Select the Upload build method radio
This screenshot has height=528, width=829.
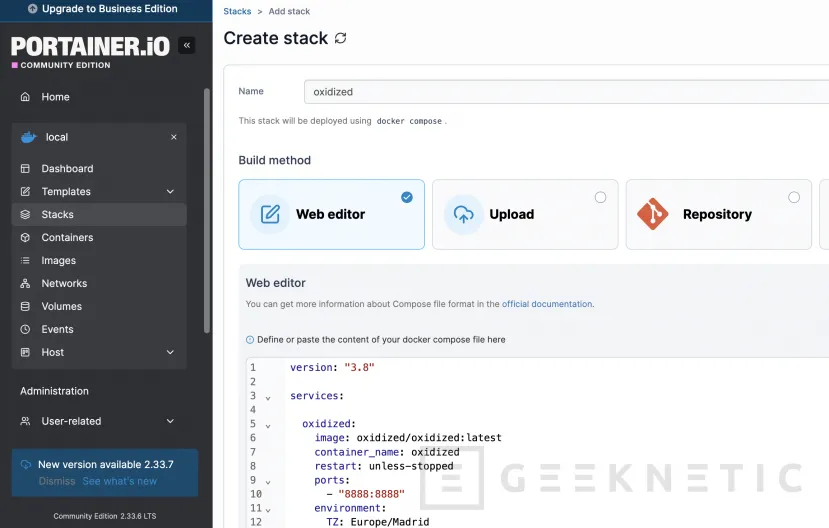601,197
